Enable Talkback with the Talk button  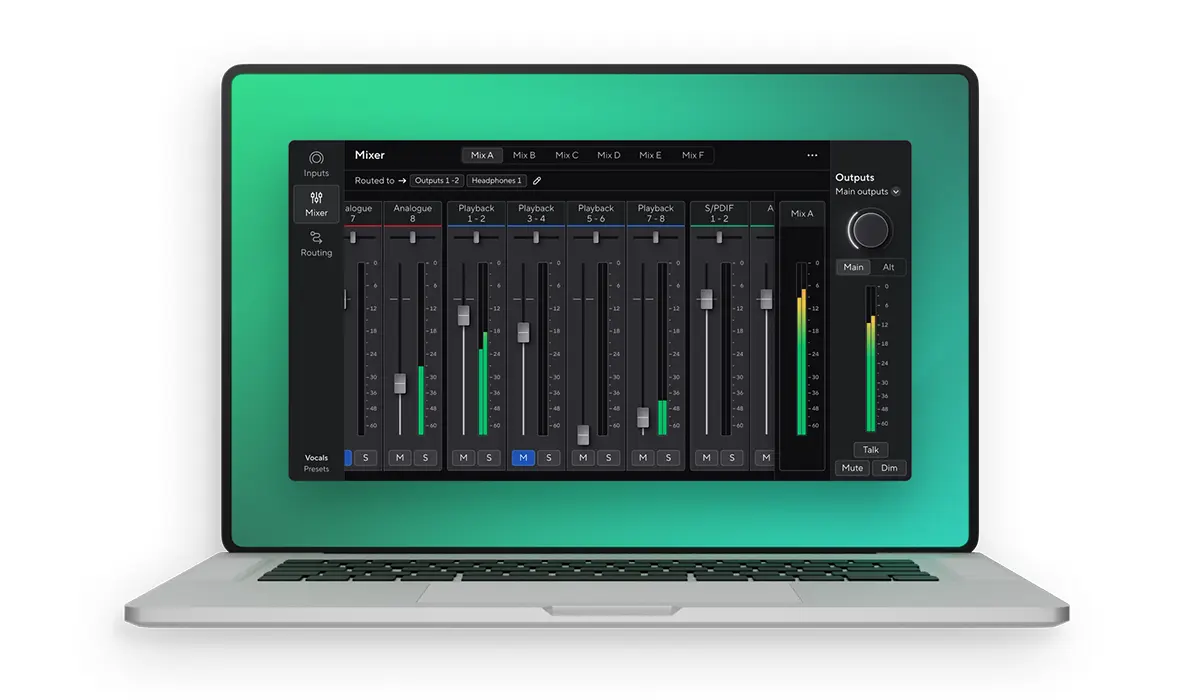coord(870,450)
